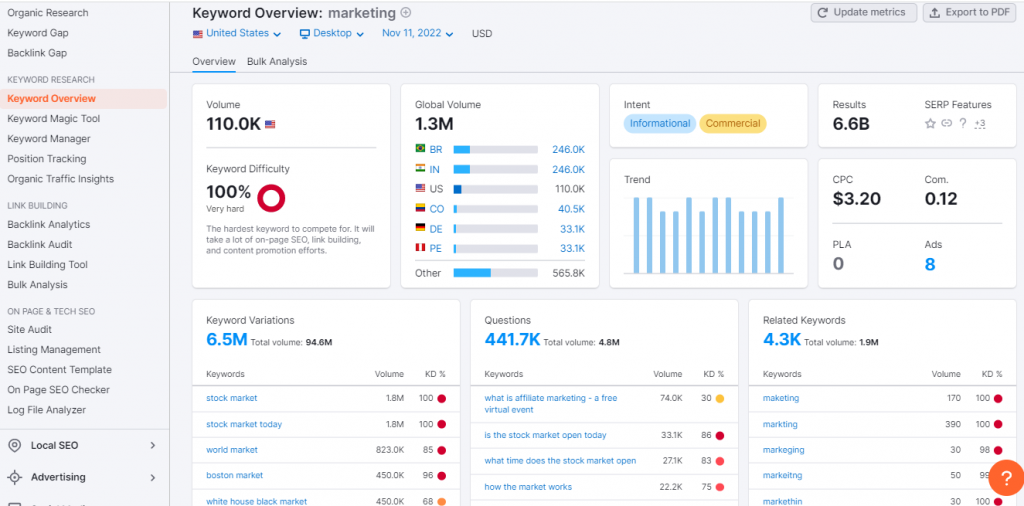
Task: Switch to the Overview tab
Action: coord(214,61)
